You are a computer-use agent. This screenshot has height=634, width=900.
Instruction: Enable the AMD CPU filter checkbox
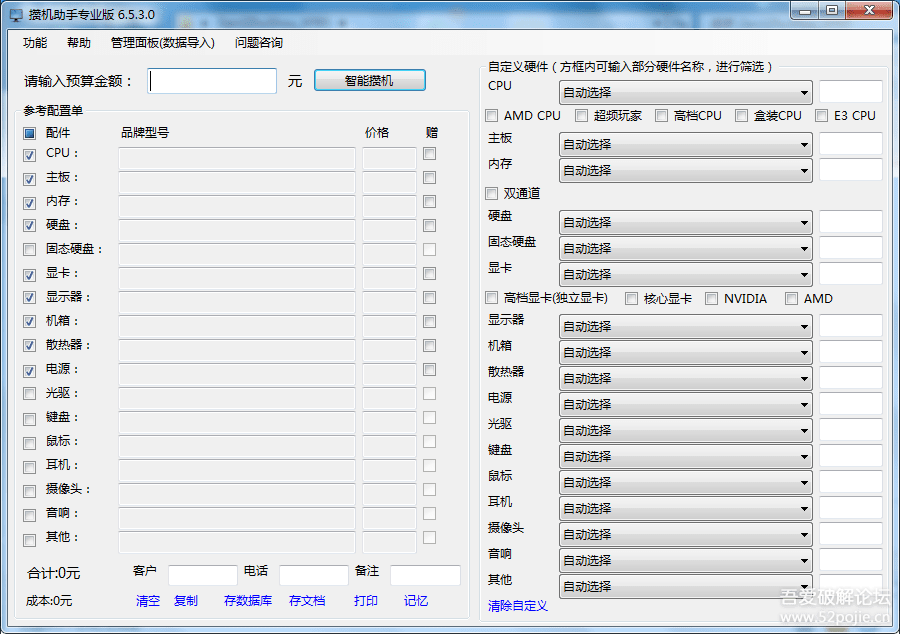click(x=491, y=115)
